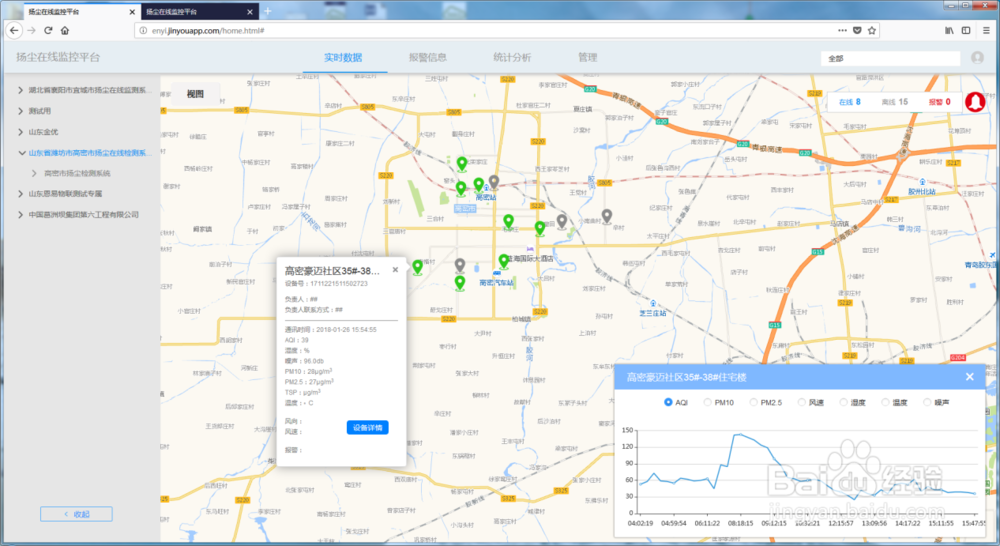Open the Firefox hamburger menu
This screenshot has height=546, width=1000.
tap(986, 30)
